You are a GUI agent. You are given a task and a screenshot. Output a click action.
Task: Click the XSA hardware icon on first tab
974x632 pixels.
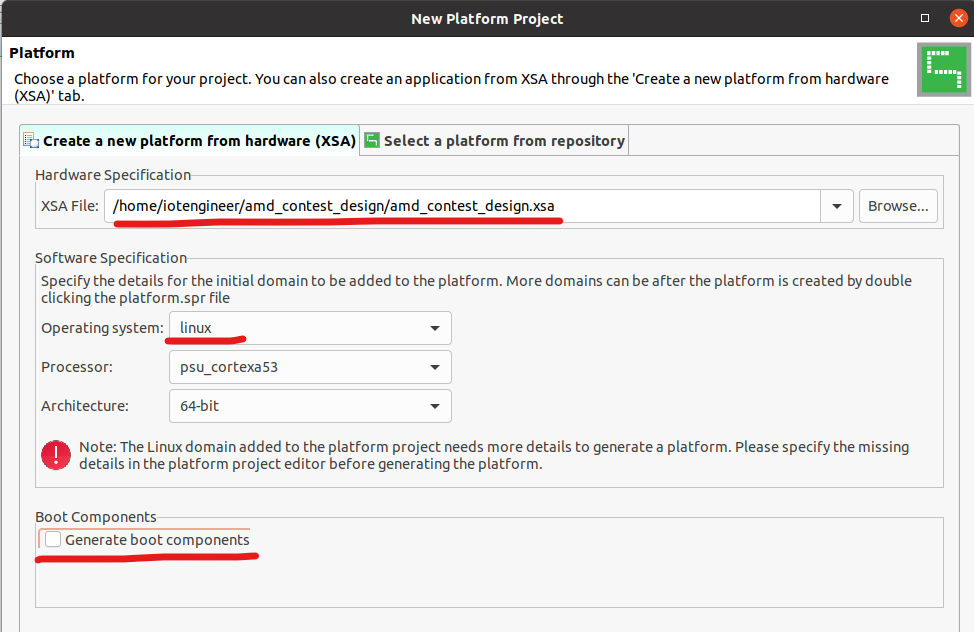tap(30, 141)
